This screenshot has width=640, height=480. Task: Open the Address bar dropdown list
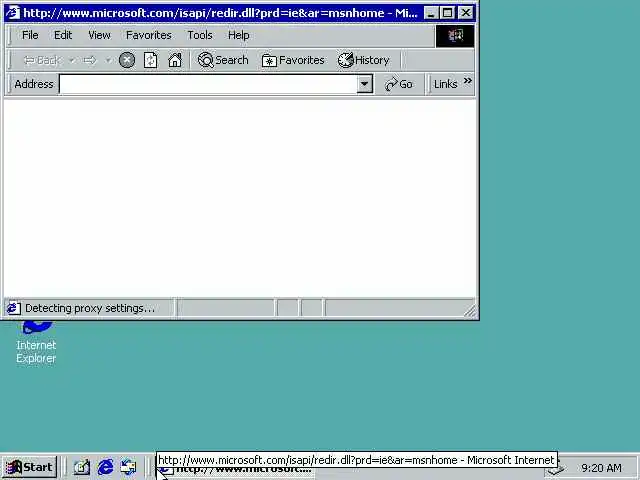pos(364,84)
